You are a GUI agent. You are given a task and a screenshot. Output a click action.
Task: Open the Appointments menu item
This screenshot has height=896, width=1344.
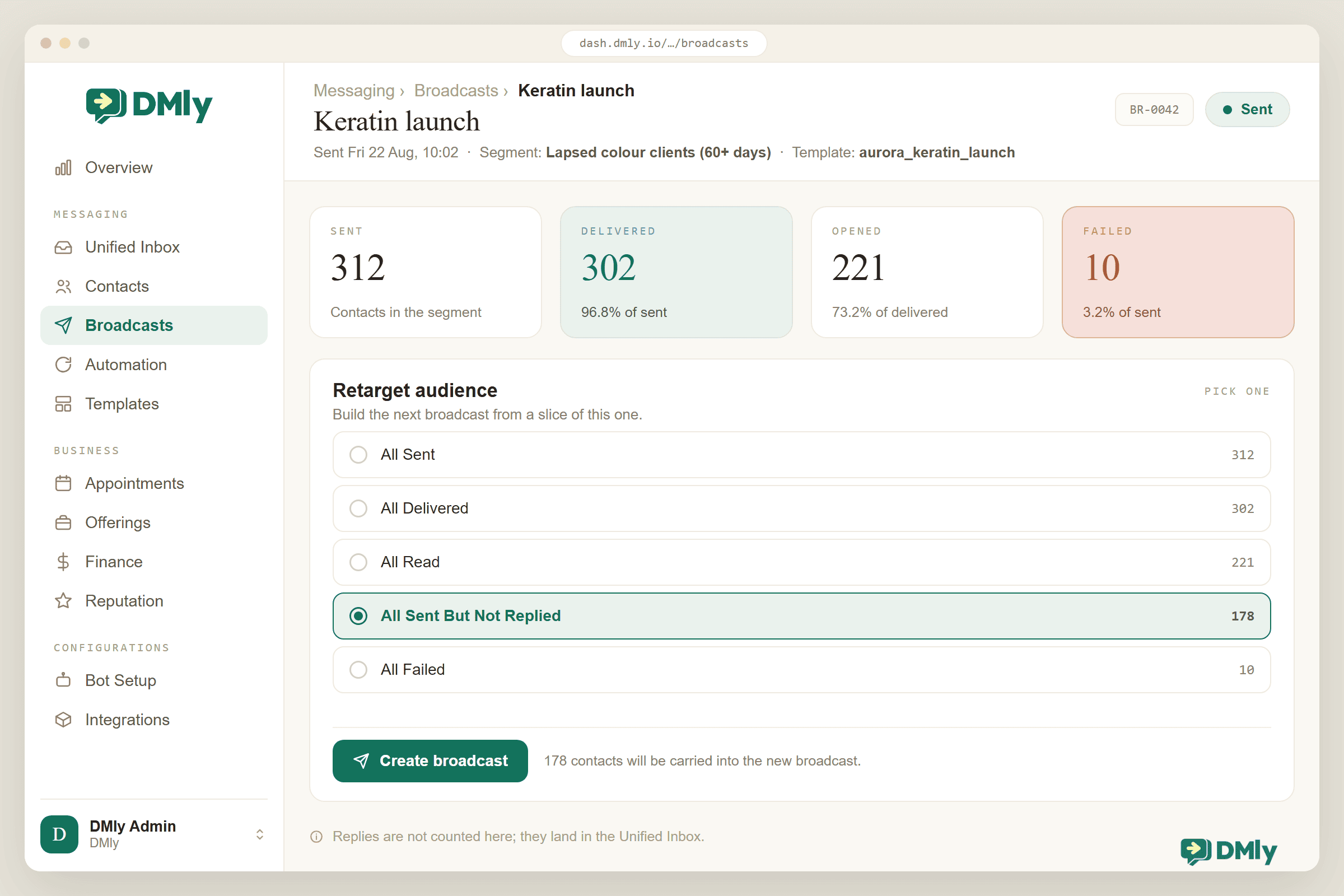(155, 483)
